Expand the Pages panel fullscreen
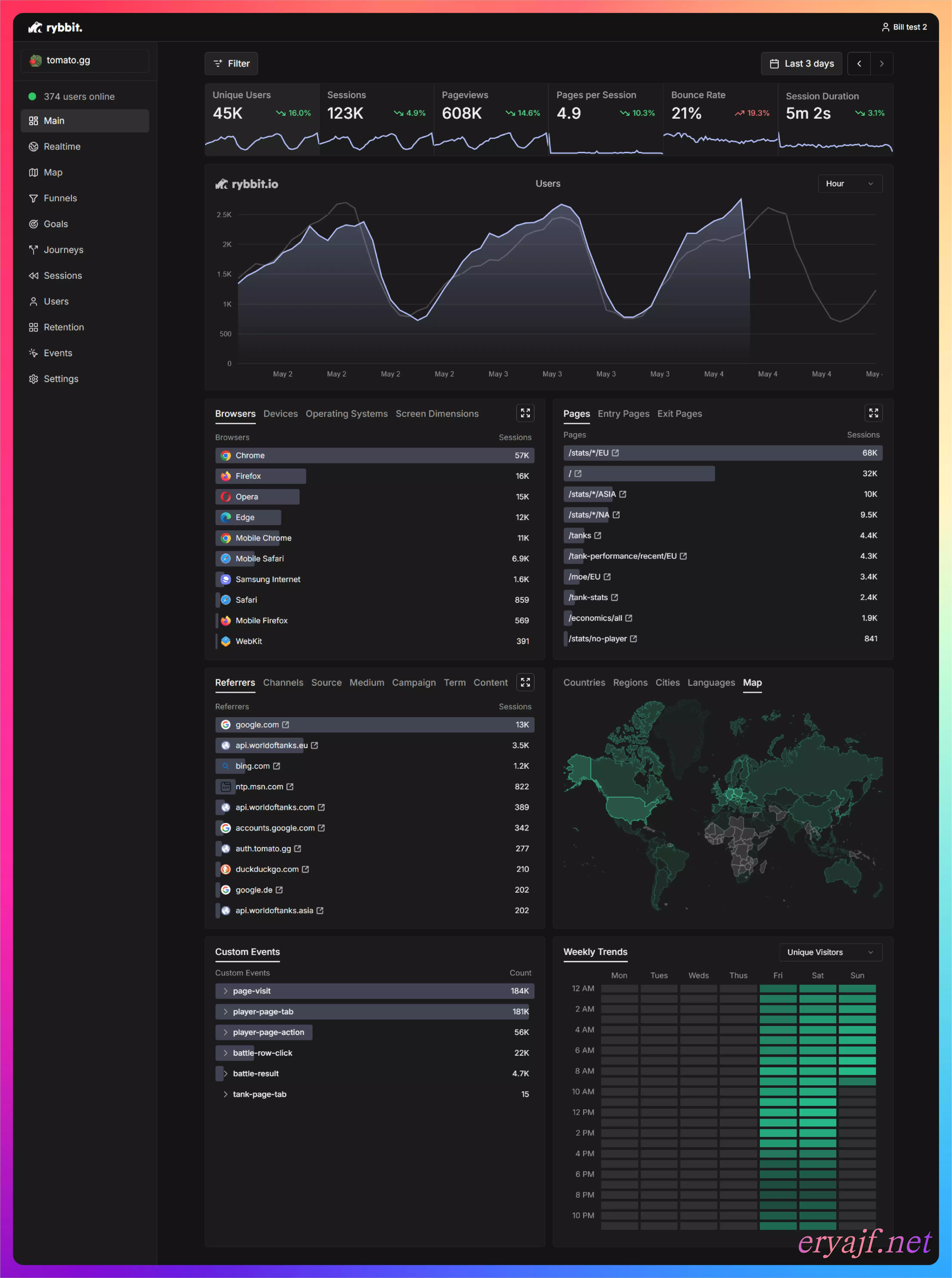This screenshot has width=952, height=1278. 873,413
